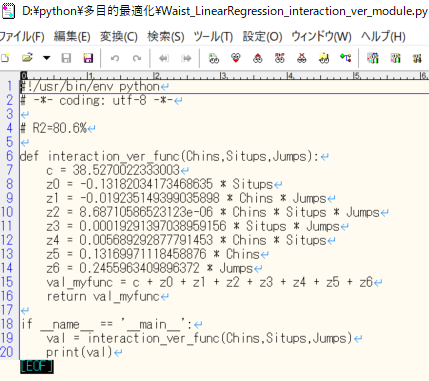Open outline analysis tree icon
The width and height of the screenshot is (429, 381).
(x=346, y=58)
